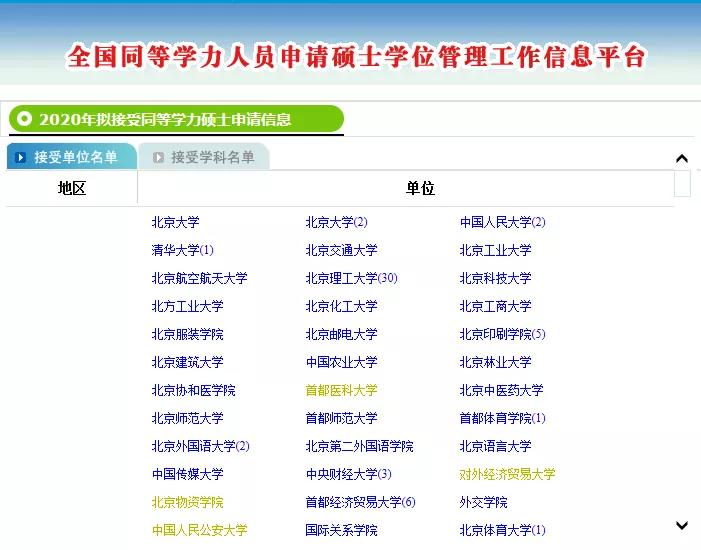Open 清华大学(1) link
Screen dimensions: 701x550
(x=182, y=250)
